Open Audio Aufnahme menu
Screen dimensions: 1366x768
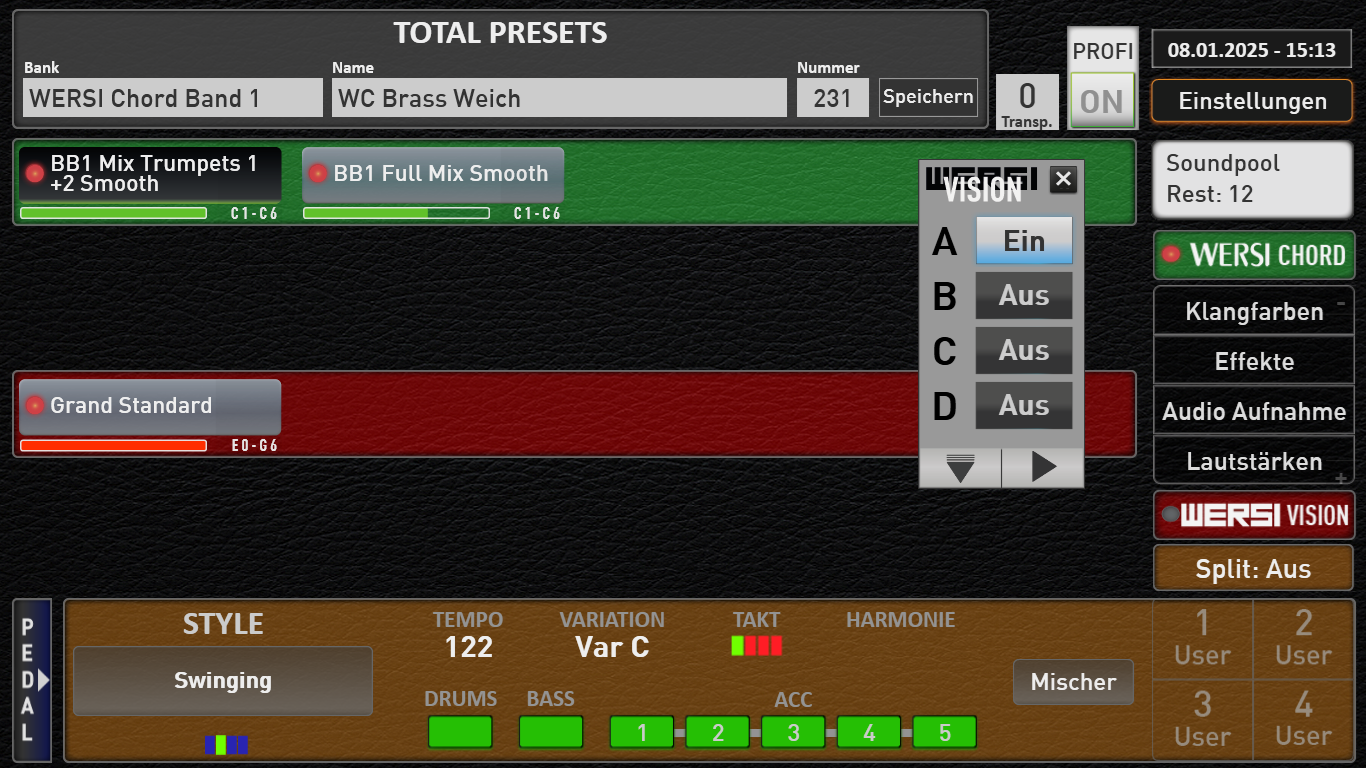pyautogui.click(x=1254, y=411)
